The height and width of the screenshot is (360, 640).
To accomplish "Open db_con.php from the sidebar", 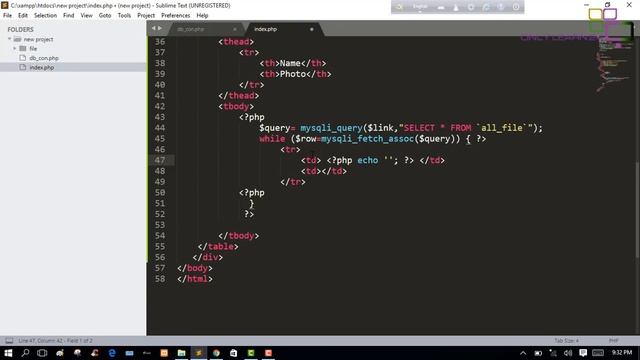I will click(44, 58).
